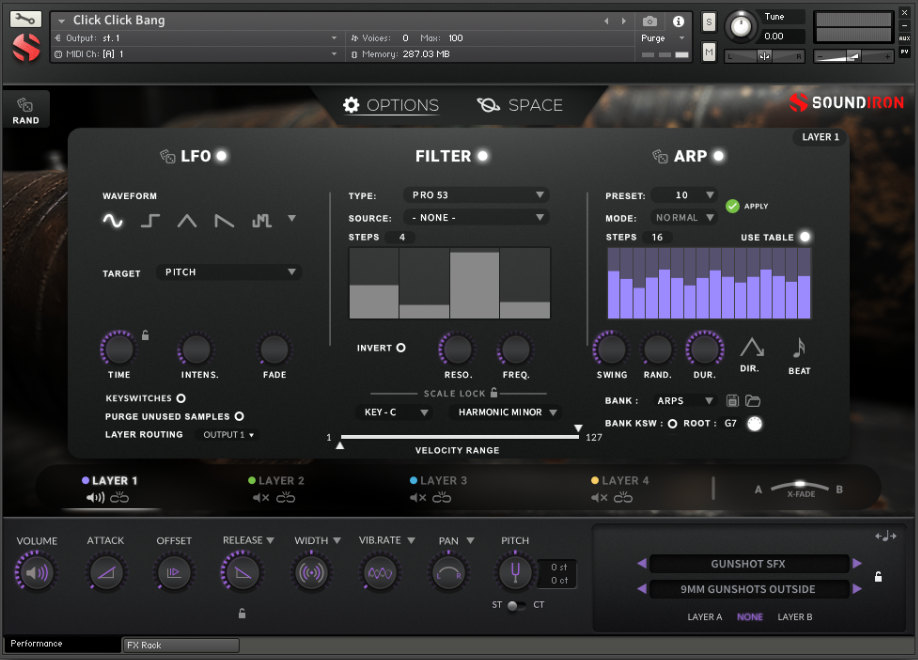Open the FX Rack tab at the bottom
The width and height of the screenshot is (918, 660).
point(180,644)
